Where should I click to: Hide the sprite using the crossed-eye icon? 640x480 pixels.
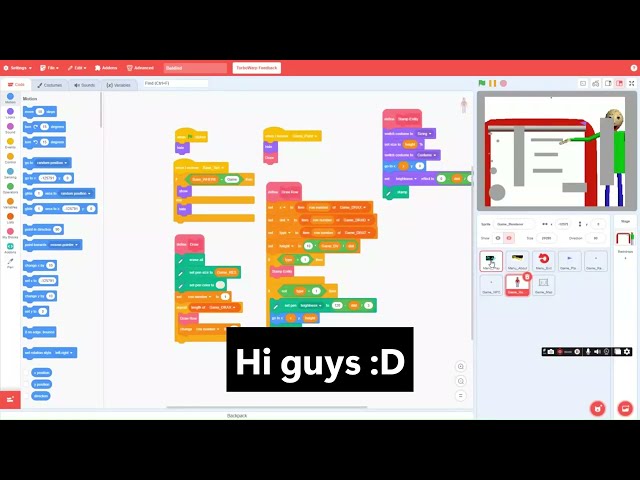click(509, 238)
